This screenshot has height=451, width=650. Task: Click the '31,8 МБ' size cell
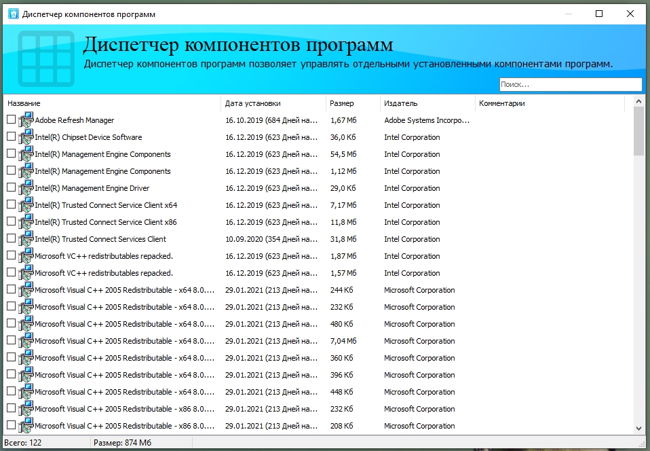click(343, 240)
